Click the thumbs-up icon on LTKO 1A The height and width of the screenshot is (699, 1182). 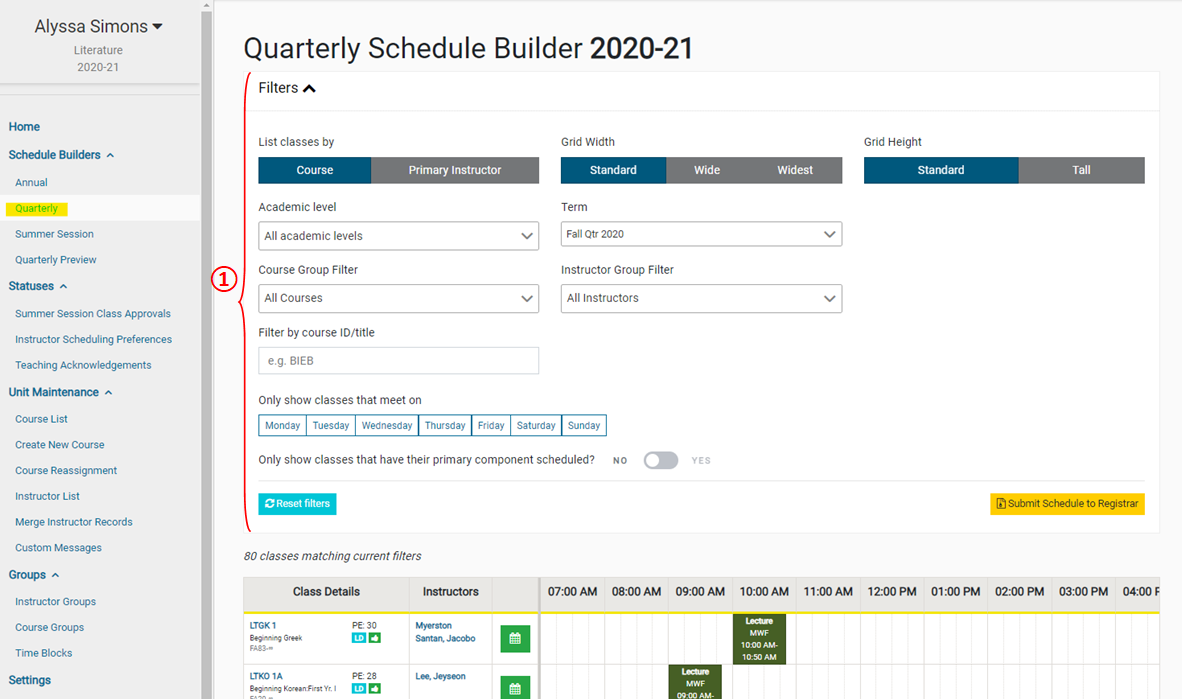tap(375, 688)
